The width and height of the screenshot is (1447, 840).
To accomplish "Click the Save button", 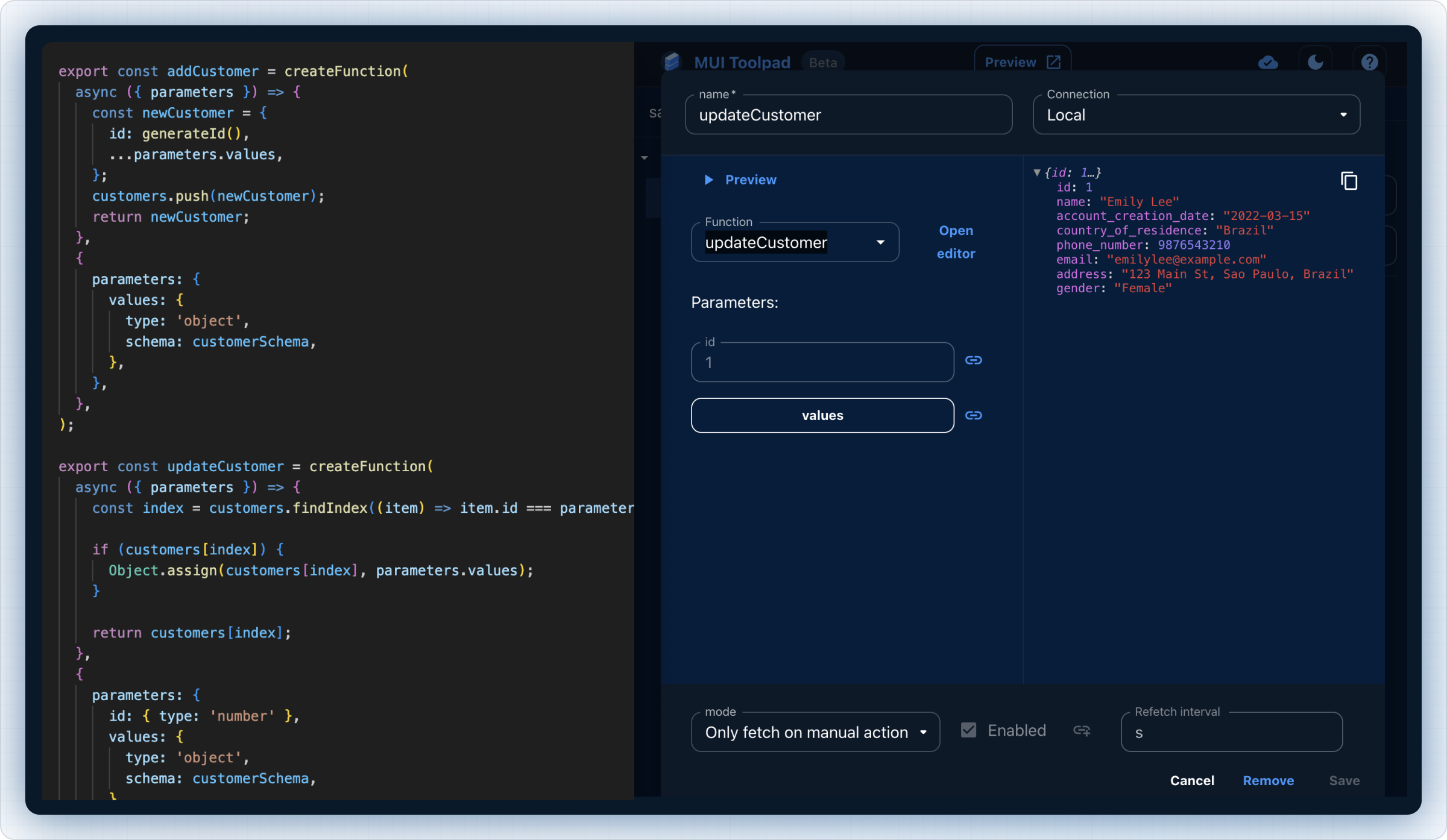I will pos(1344,780).
